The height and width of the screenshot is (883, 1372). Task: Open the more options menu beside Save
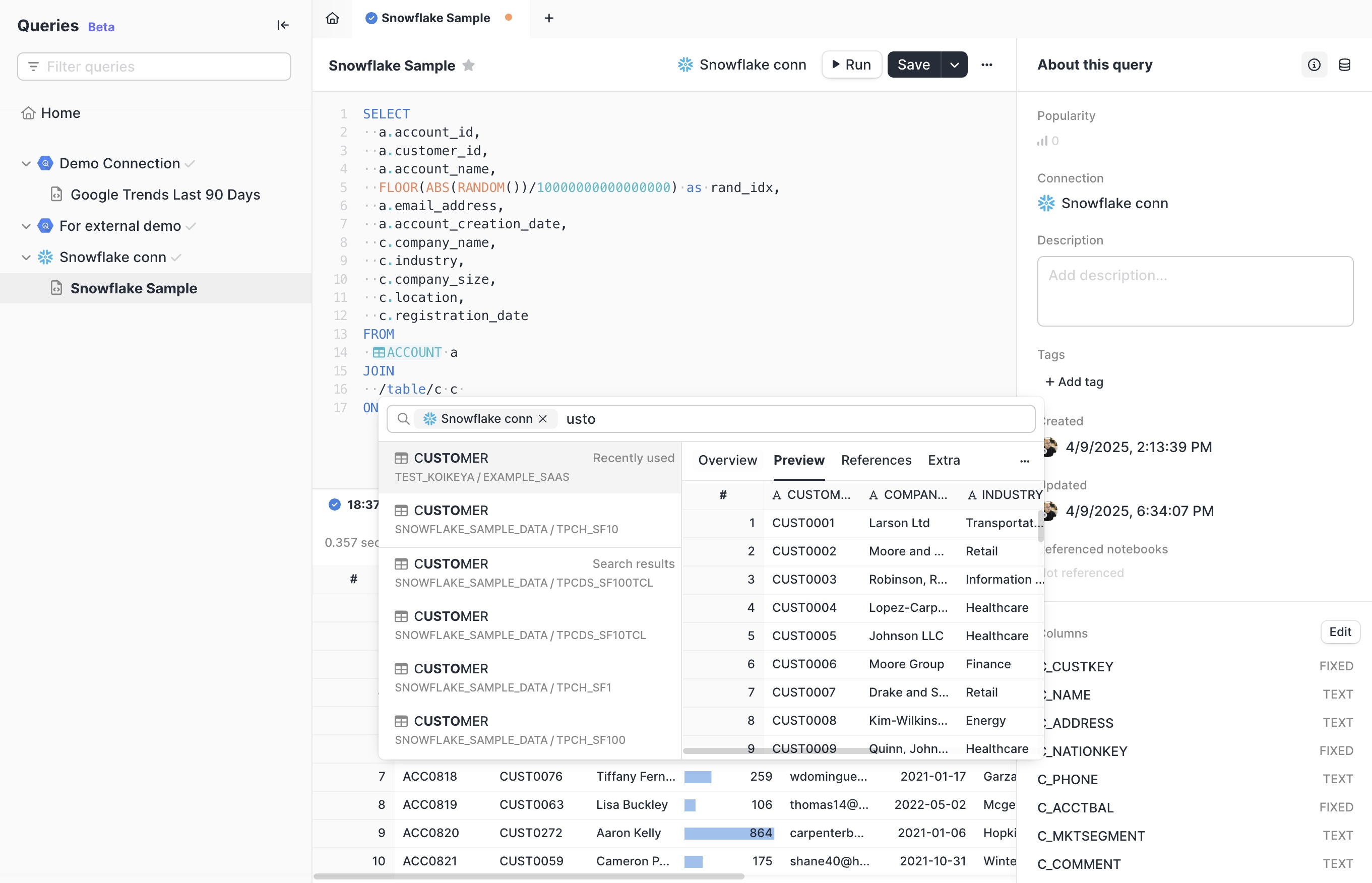click(x=987, y=65)
